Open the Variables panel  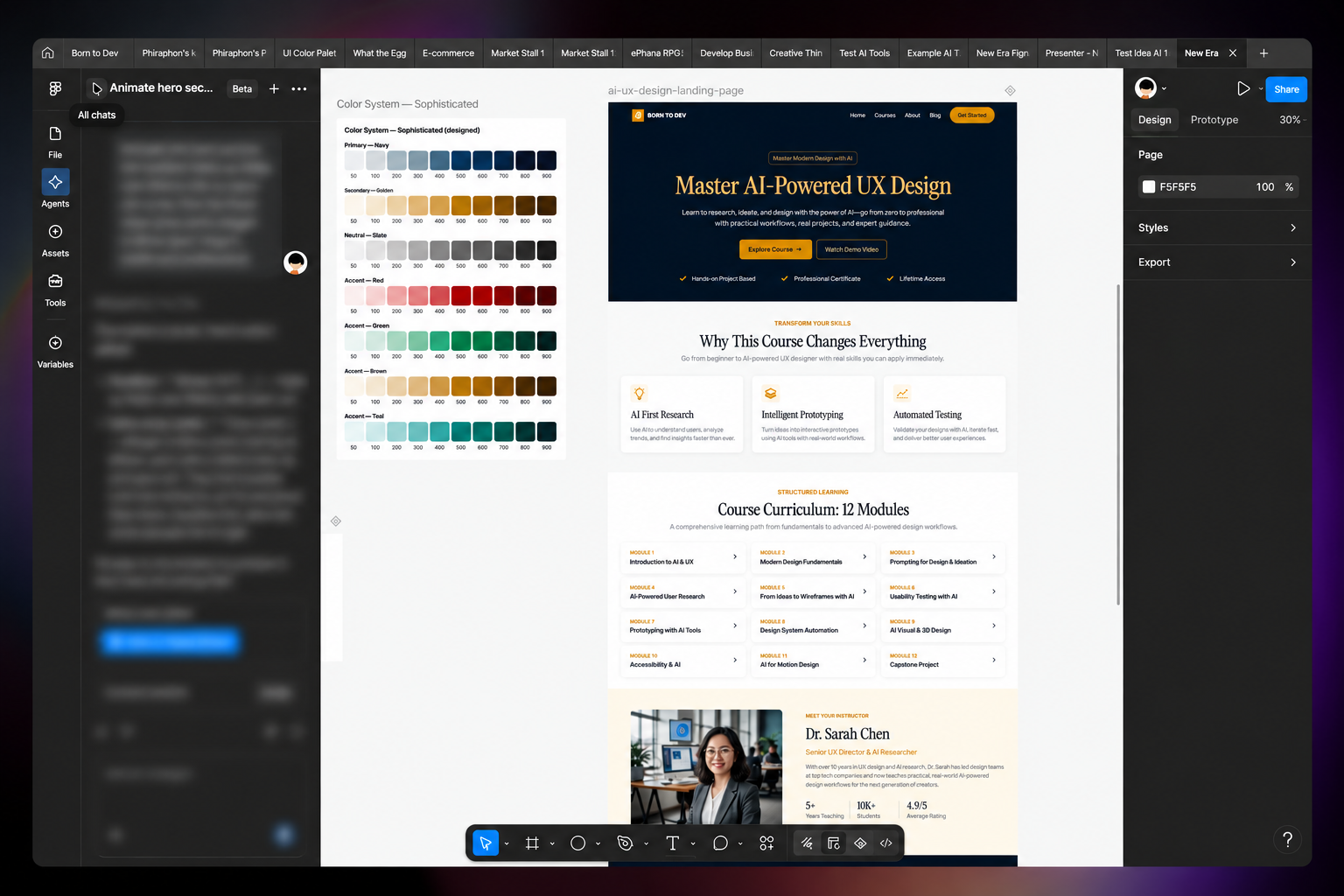click(55, 352)
